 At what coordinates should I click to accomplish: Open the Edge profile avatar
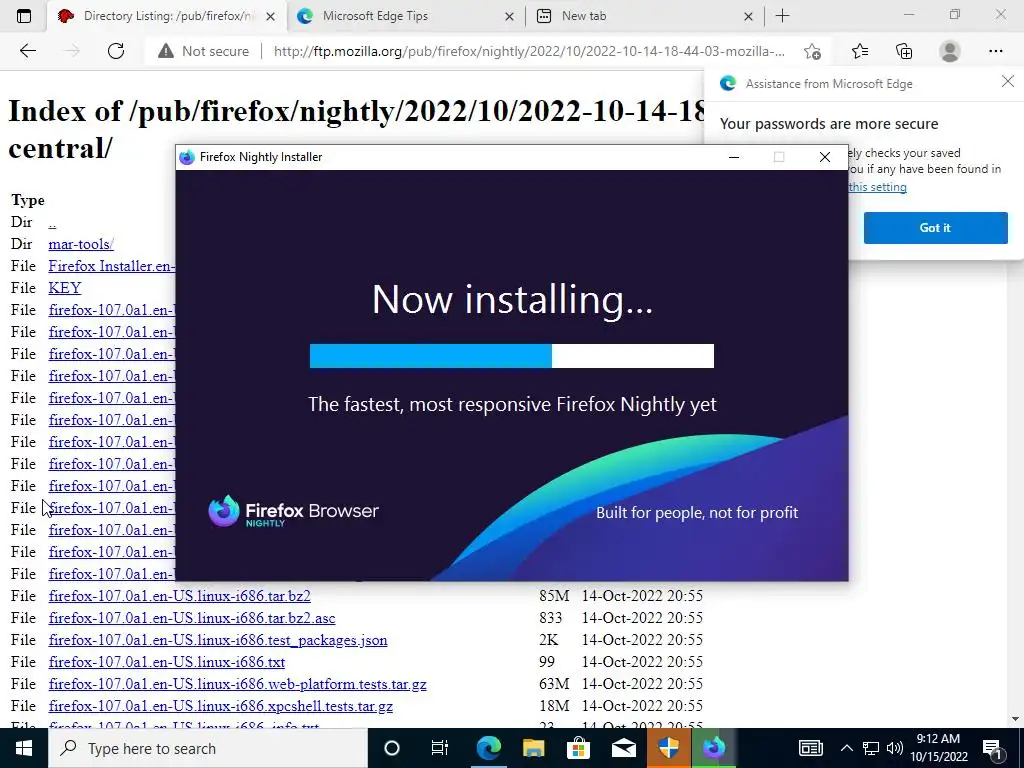click(x=950, y=51)
